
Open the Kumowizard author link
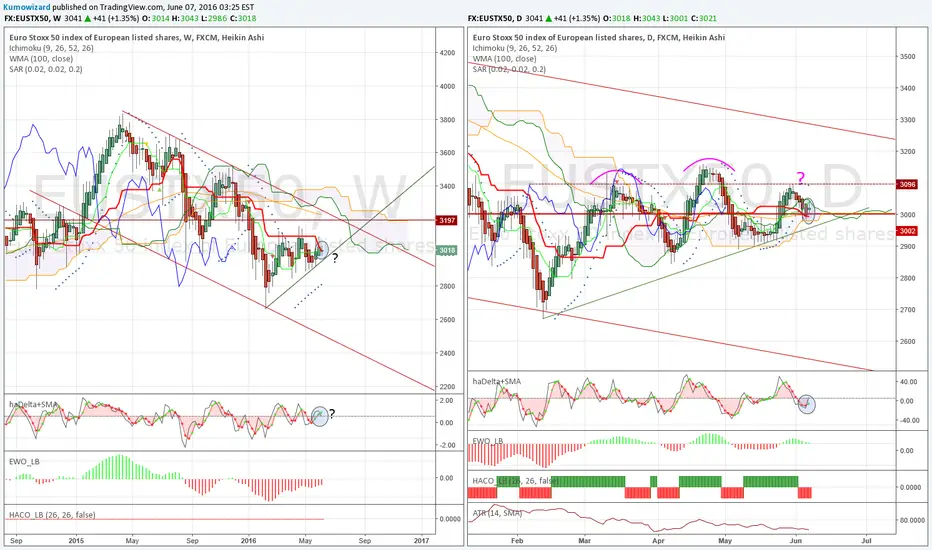(27, 7)
